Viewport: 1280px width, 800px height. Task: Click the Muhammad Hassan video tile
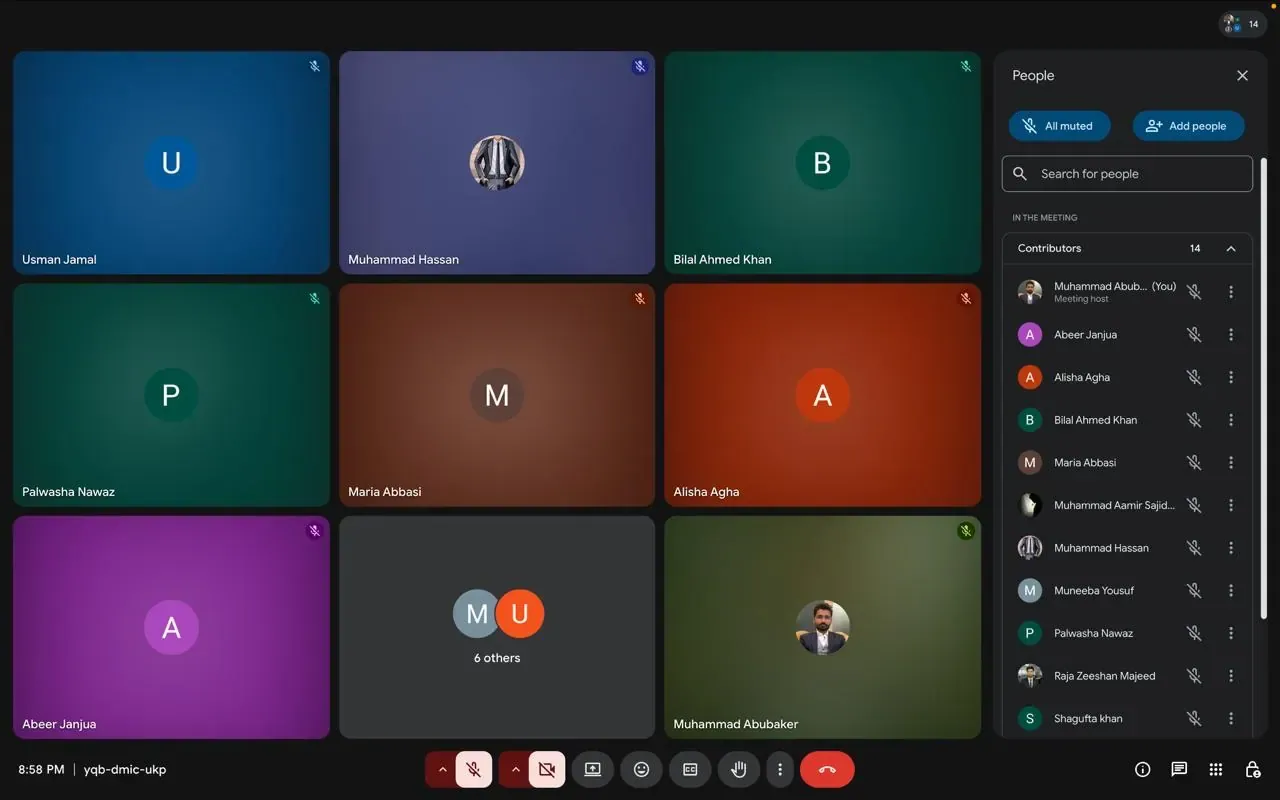(497, 163)
